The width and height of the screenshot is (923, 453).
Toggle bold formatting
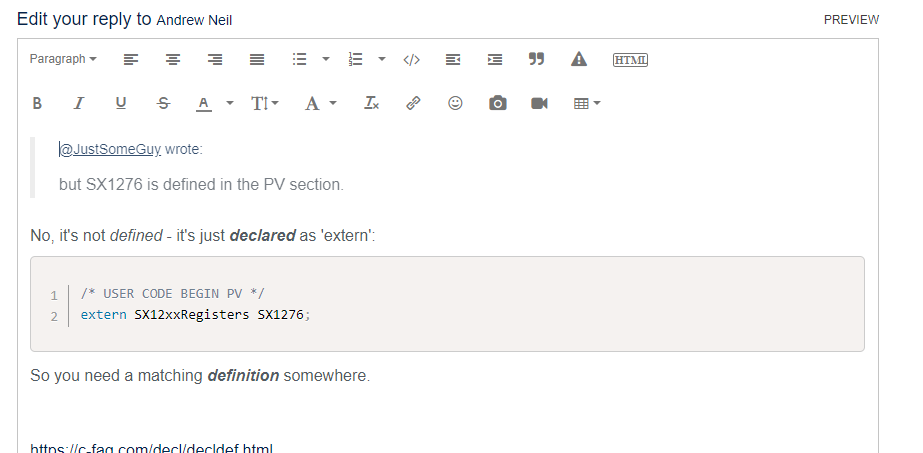pyautogui.click(x=37, y=103)
